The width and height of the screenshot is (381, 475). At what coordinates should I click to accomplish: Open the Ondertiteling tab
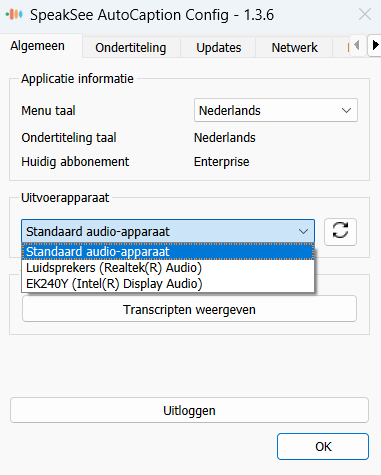131,48
